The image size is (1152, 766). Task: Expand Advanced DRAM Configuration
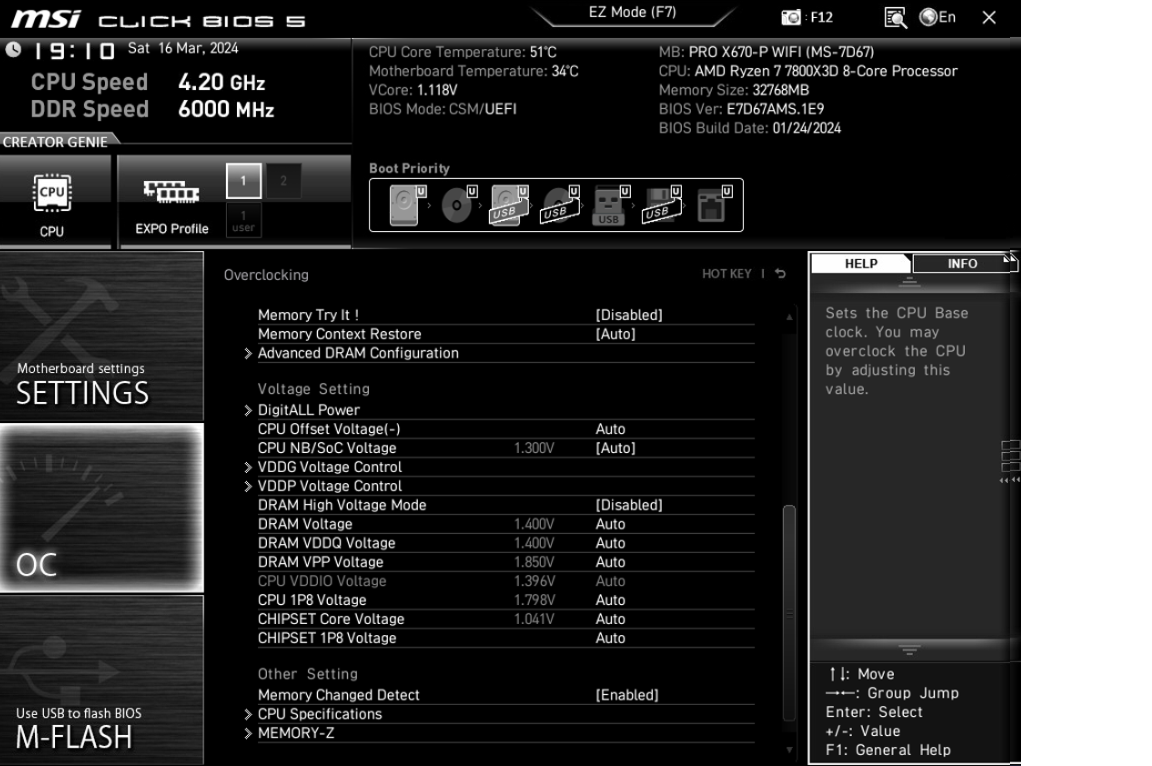(357, 353)
